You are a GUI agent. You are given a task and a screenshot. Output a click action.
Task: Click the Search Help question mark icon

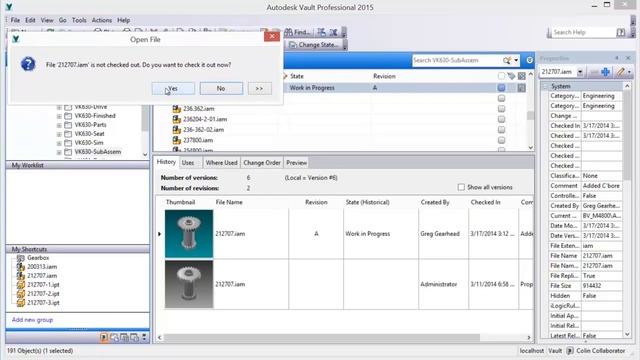[620, 32]
